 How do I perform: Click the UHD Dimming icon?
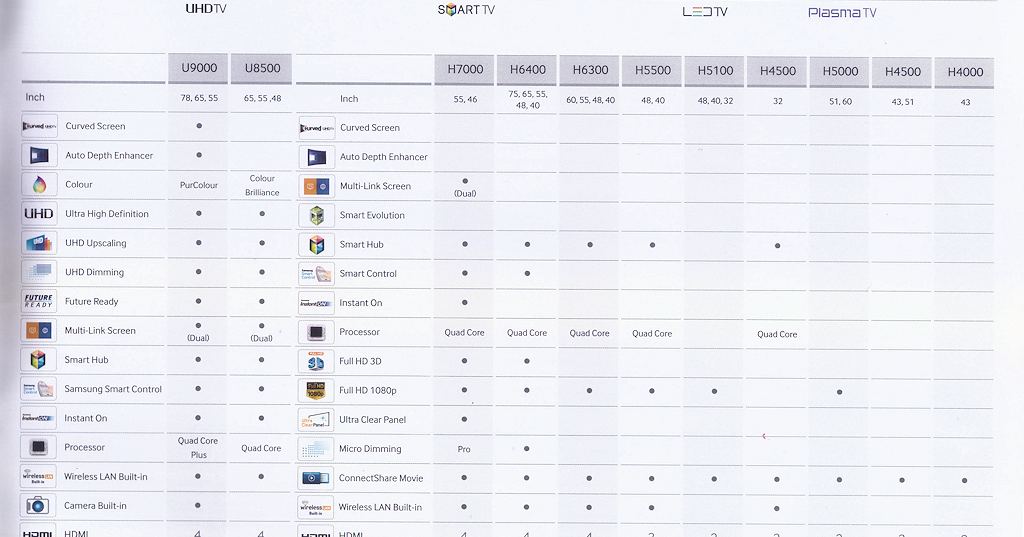coord(39,272)
